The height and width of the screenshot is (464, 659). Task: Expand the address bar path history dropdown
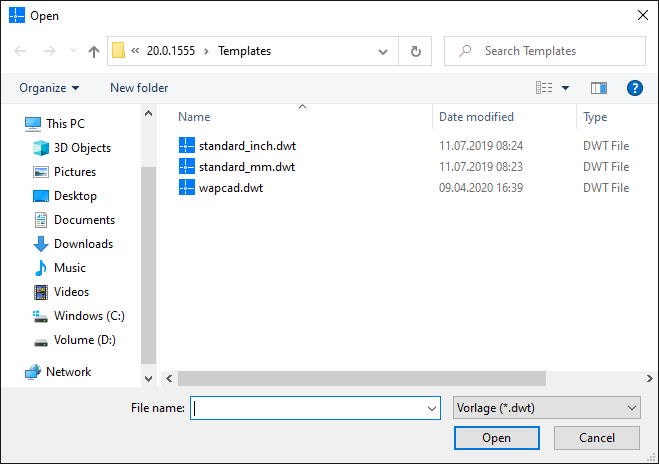coord(384,51)
